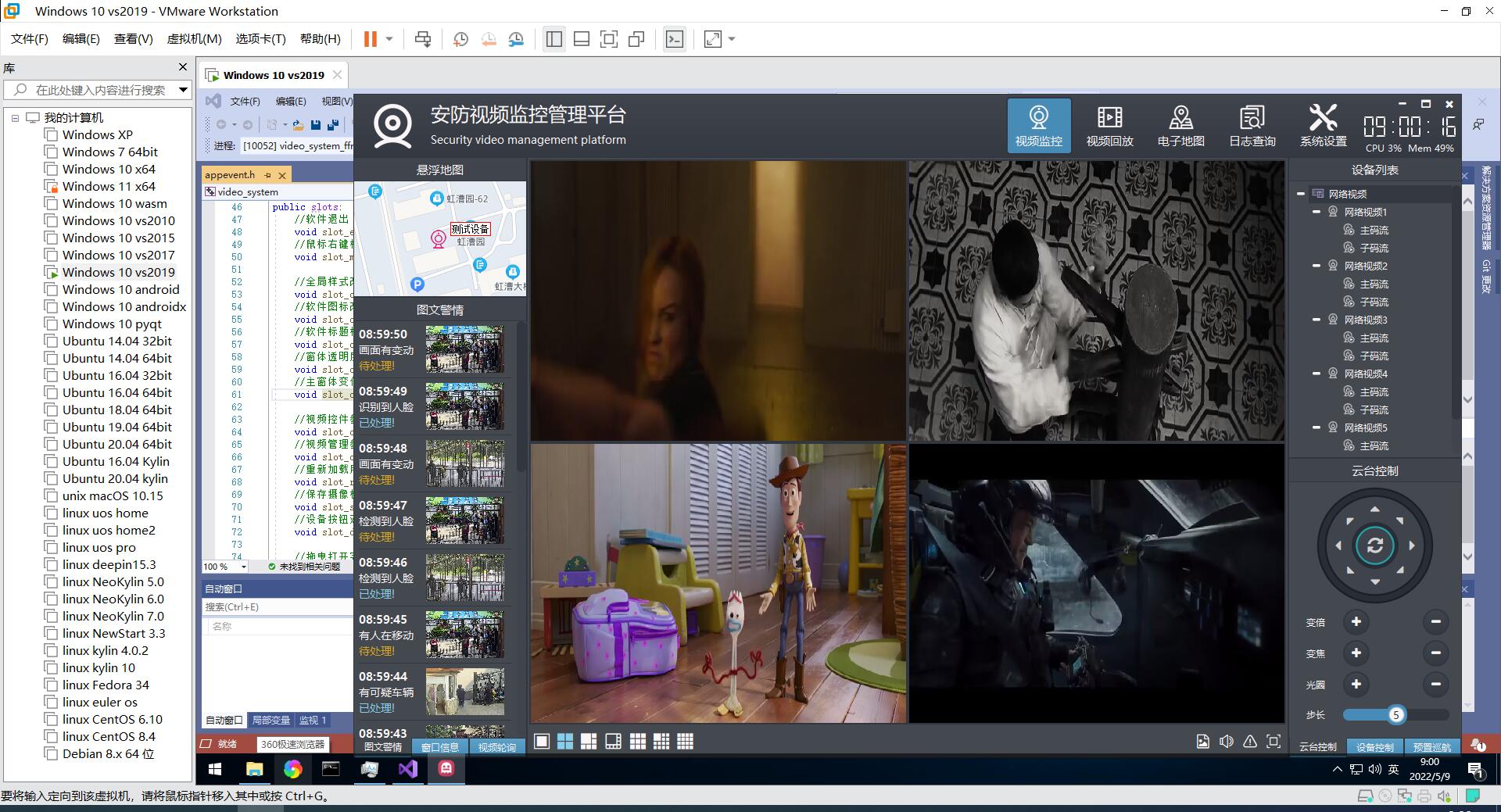
Task: Collapse the 网络视频3 tree node
Action: point(1317,320)
